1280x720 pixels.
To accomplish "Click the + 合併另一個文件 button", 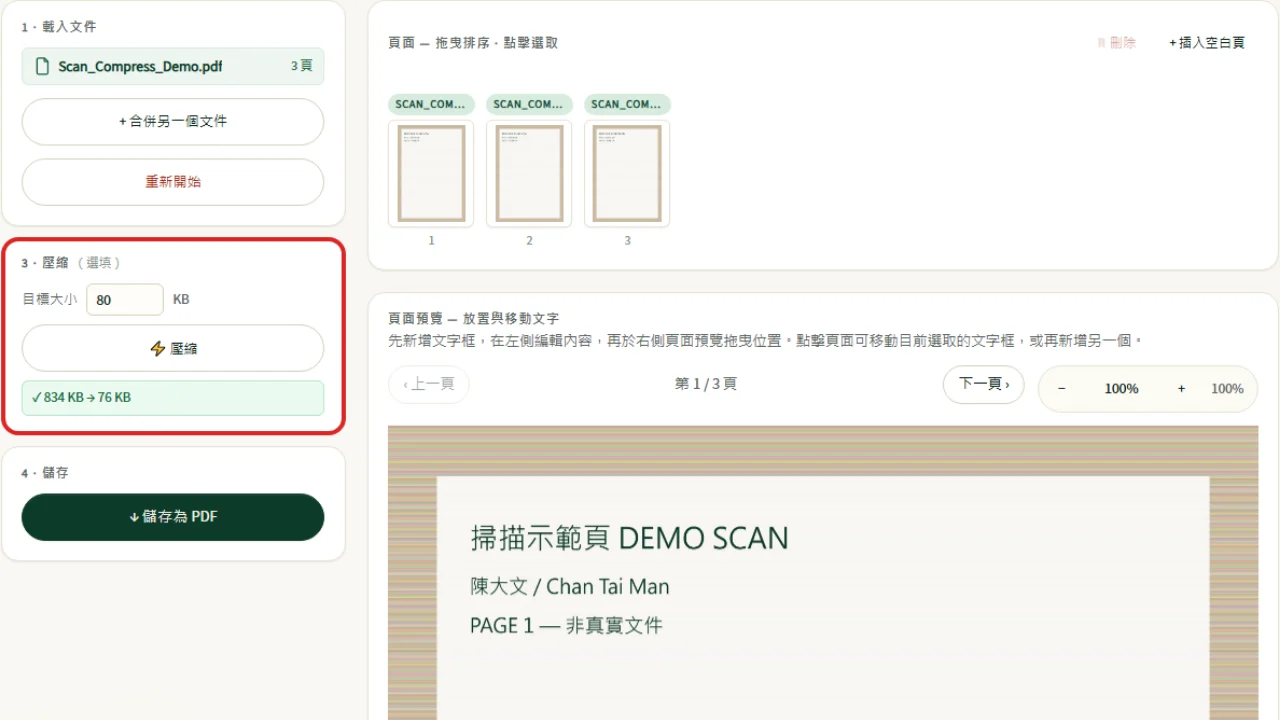I will (173, 121).
